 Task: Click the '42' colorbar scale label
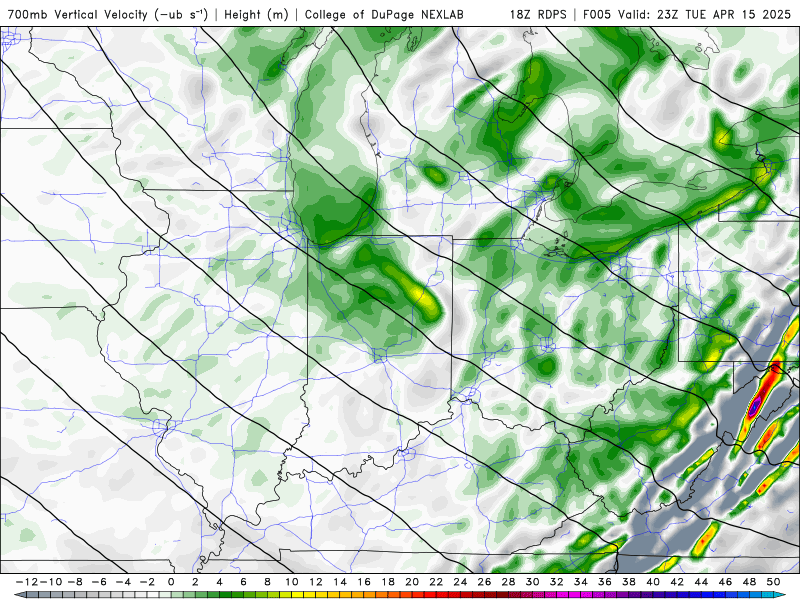point(677,582)
